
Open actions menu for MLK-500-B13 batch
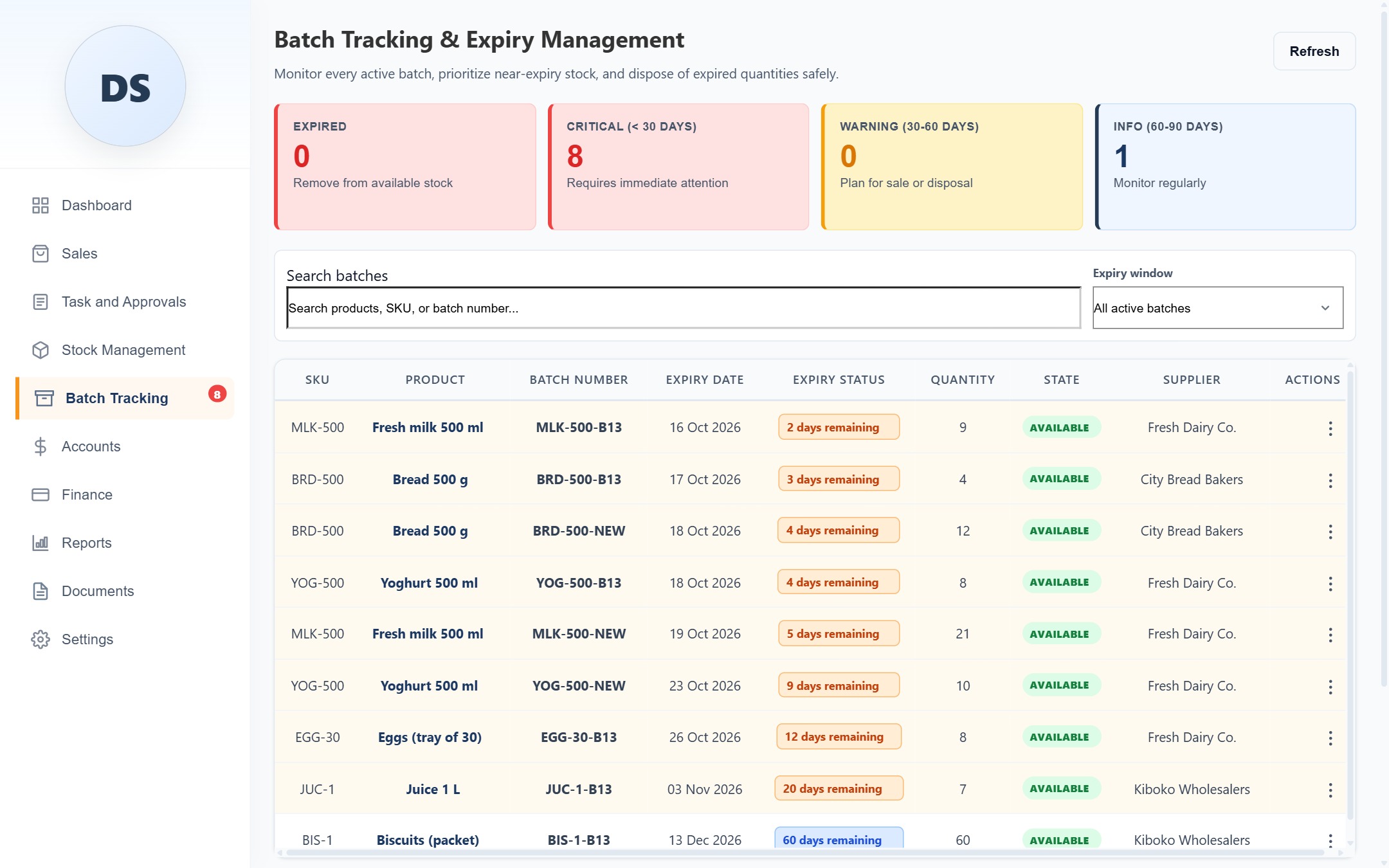tap(1330, 428)
